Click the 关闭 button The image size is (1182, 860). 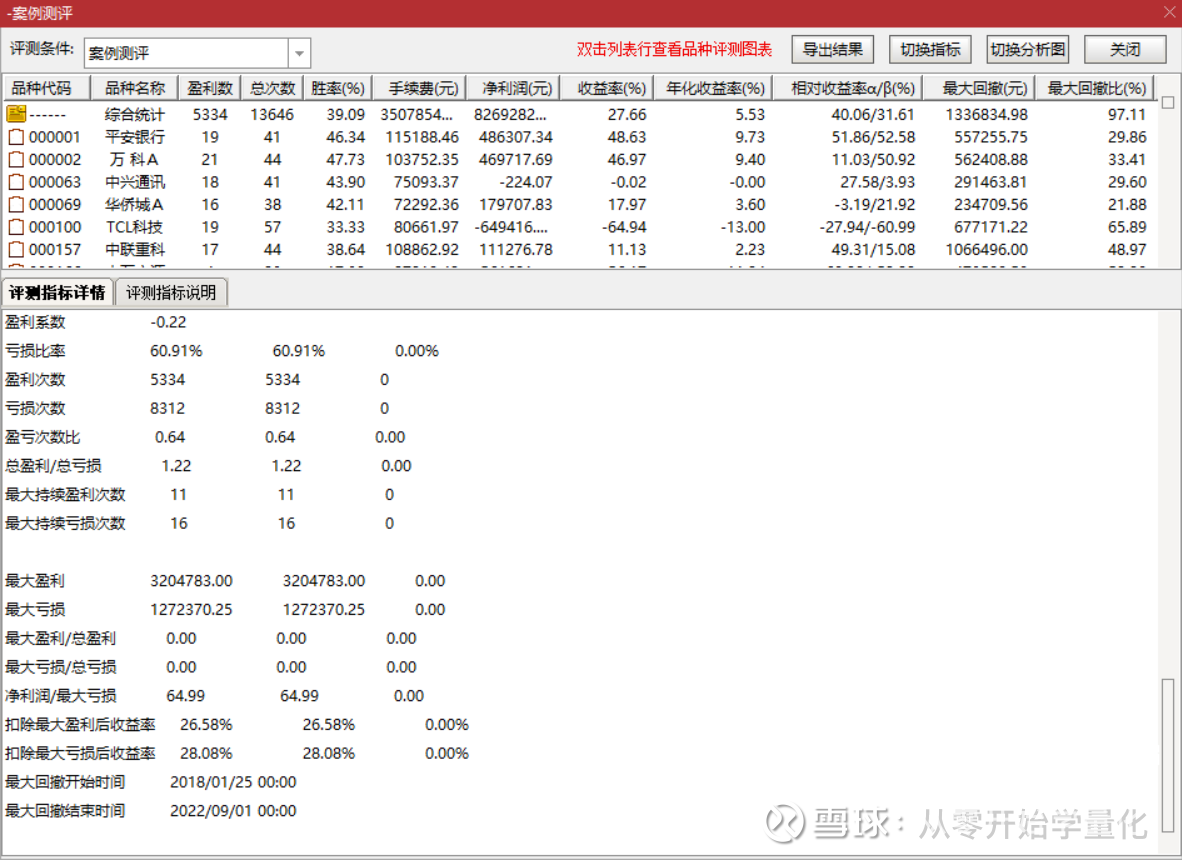[x=1124, y=49]
